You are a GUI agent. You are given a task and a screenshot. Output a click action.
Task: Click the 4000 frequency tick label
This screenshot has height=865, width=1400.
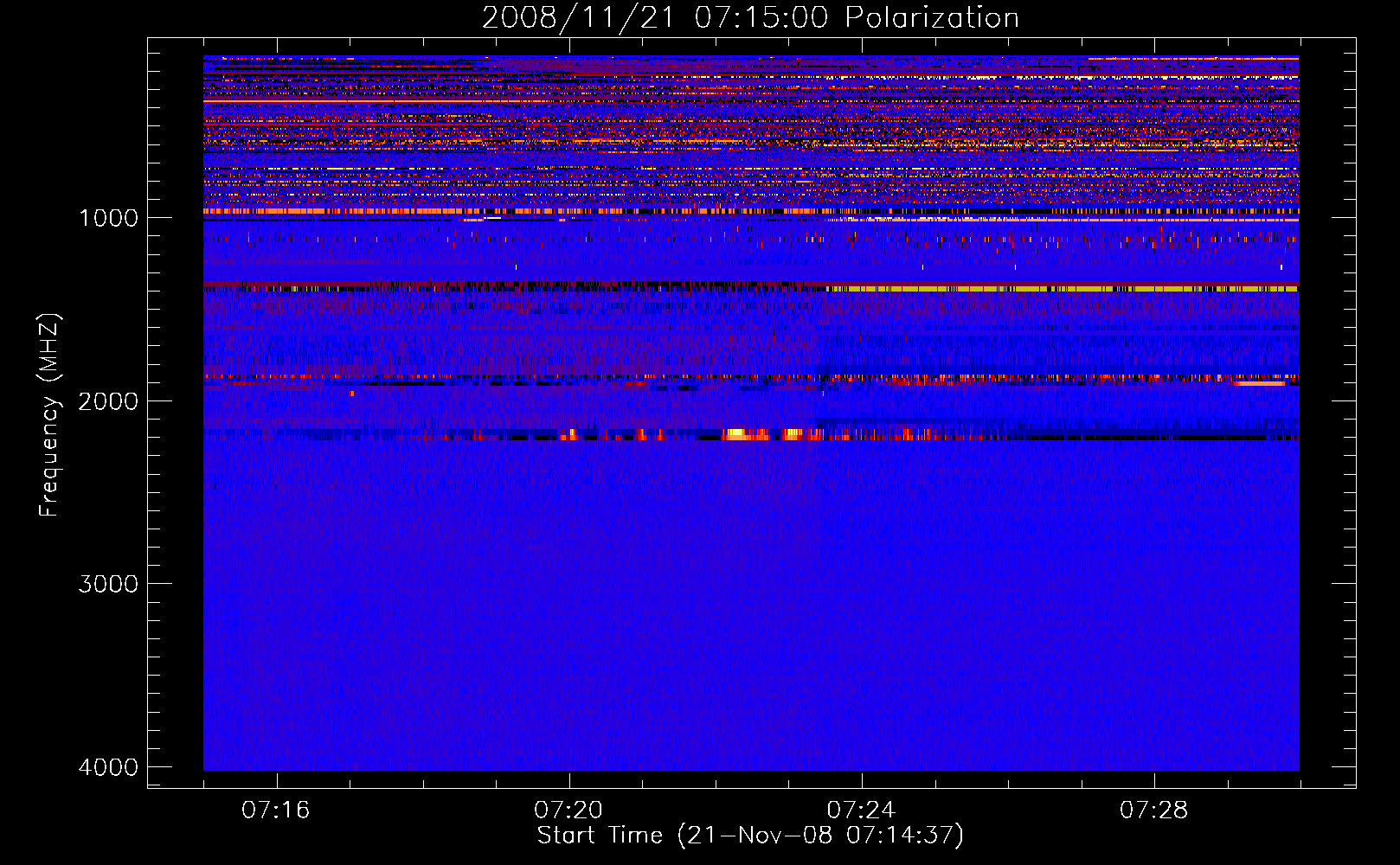tap(108, 767)
